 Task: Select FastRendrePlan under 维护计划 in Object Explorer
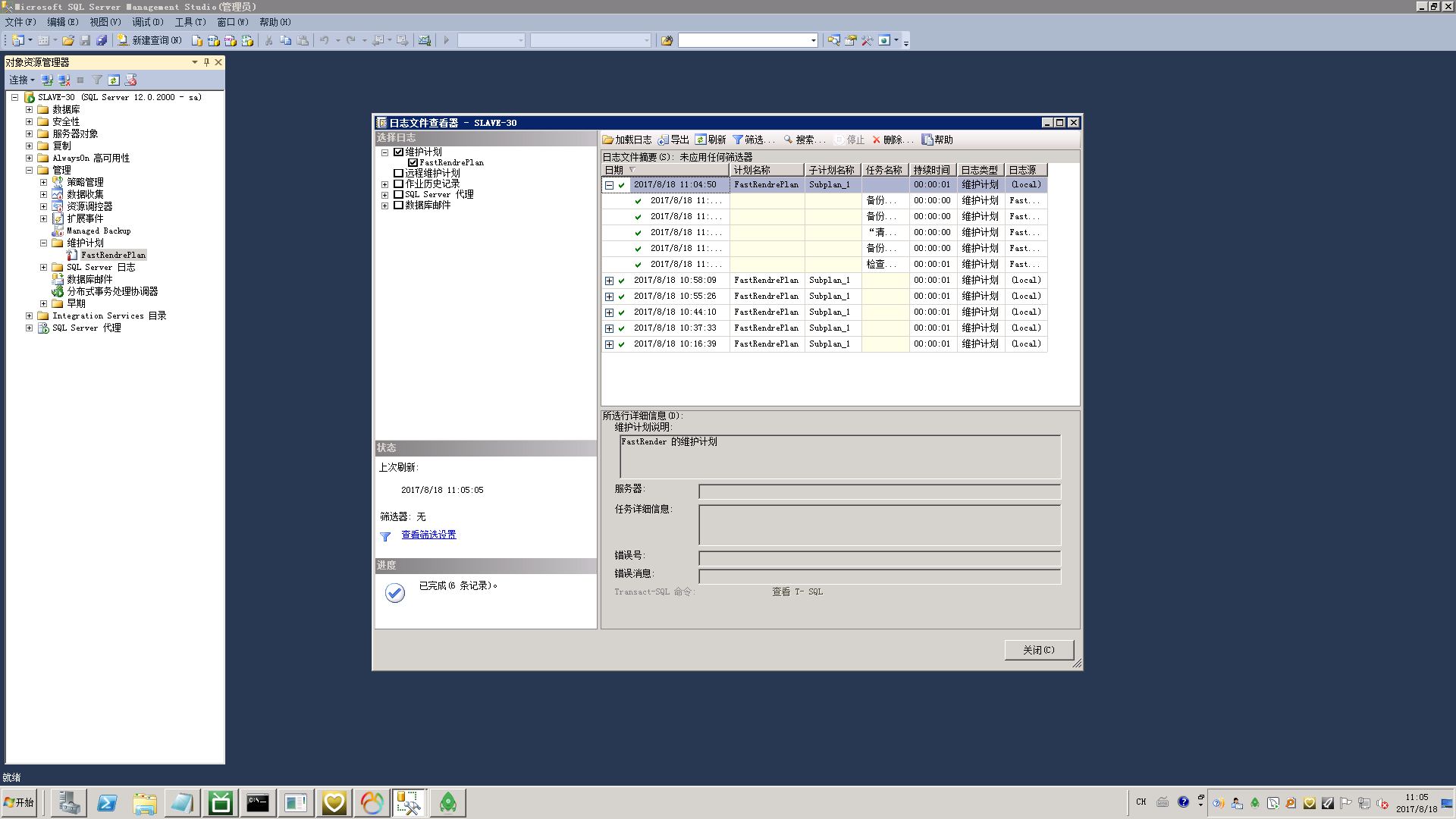point(113,255)
